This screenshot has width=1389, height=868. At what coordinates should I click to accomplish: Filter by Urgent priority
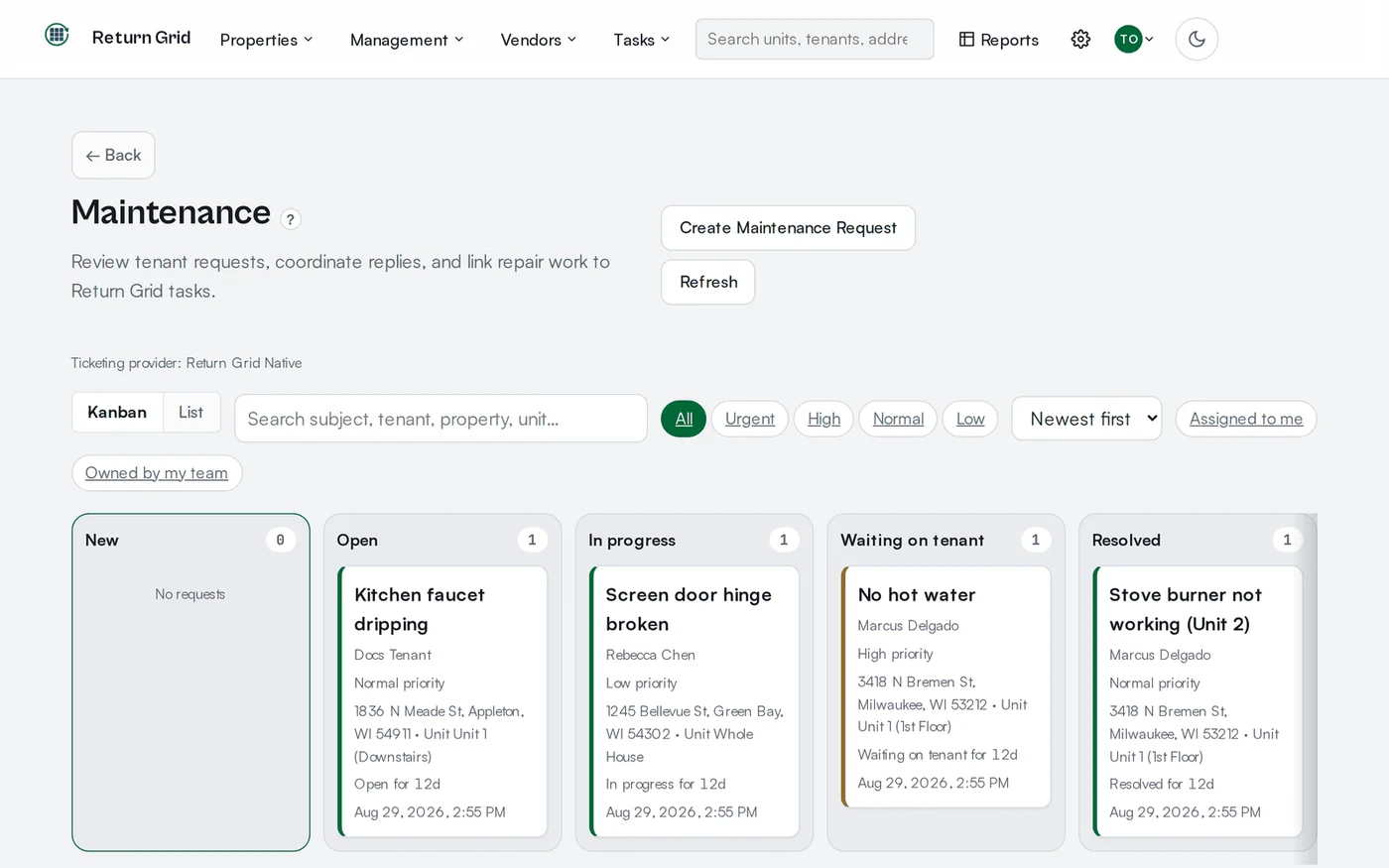[750, 419]
